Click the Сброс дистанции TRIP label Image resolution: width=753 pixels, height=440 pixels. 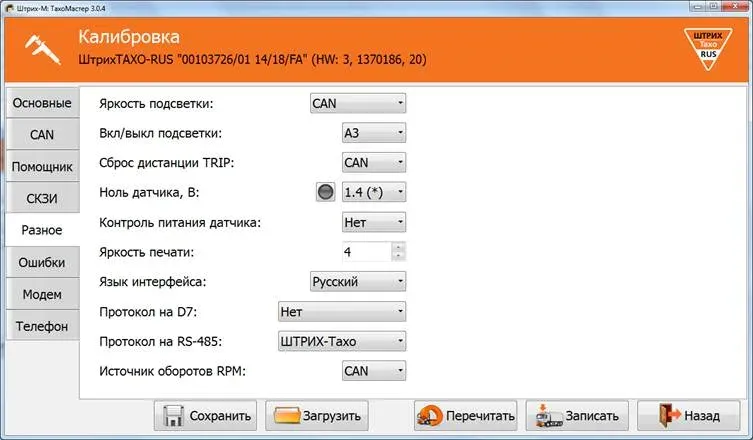[167, 163]
